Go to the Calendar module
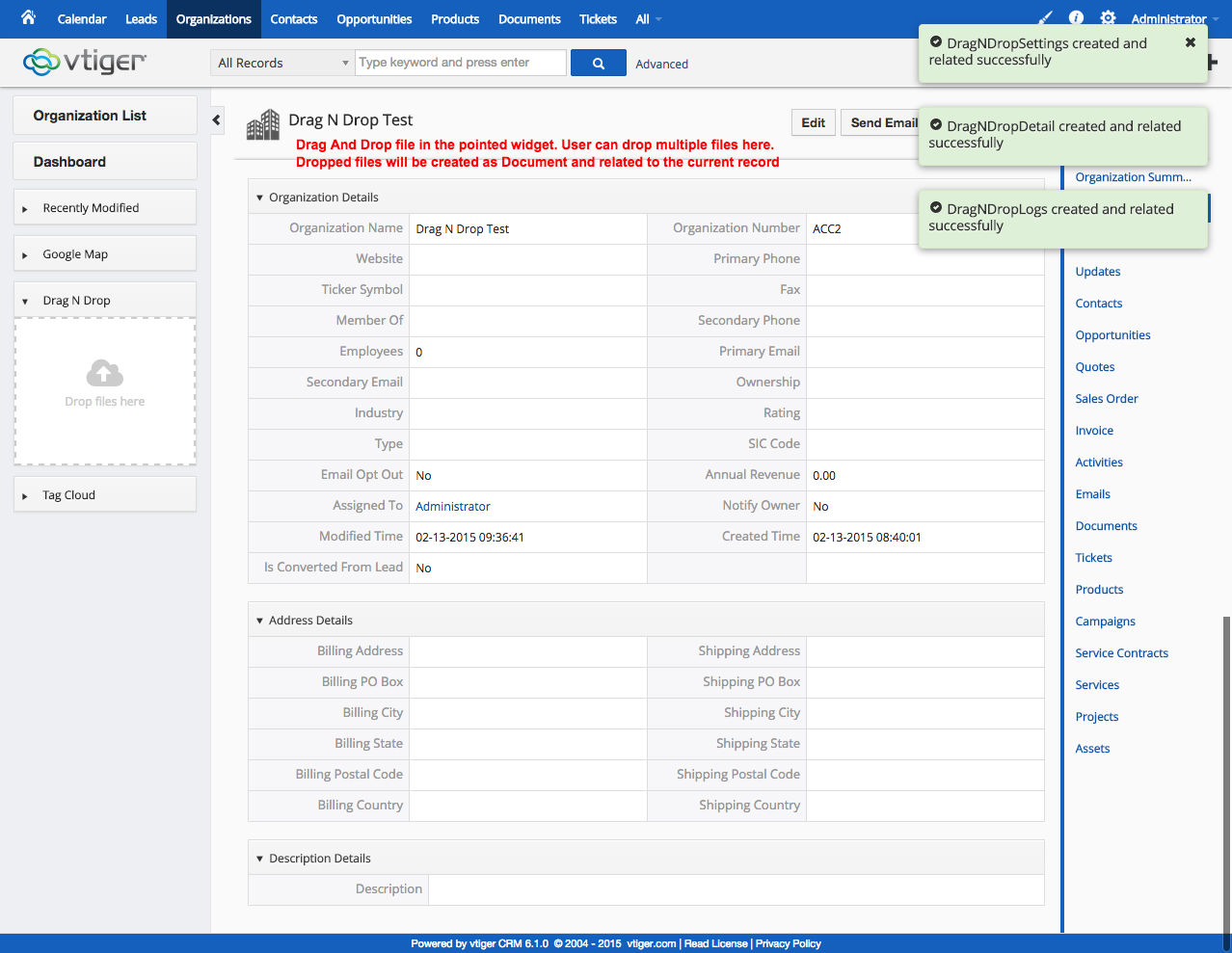This screenshot has width=1232, height=953. pos(82,19)
